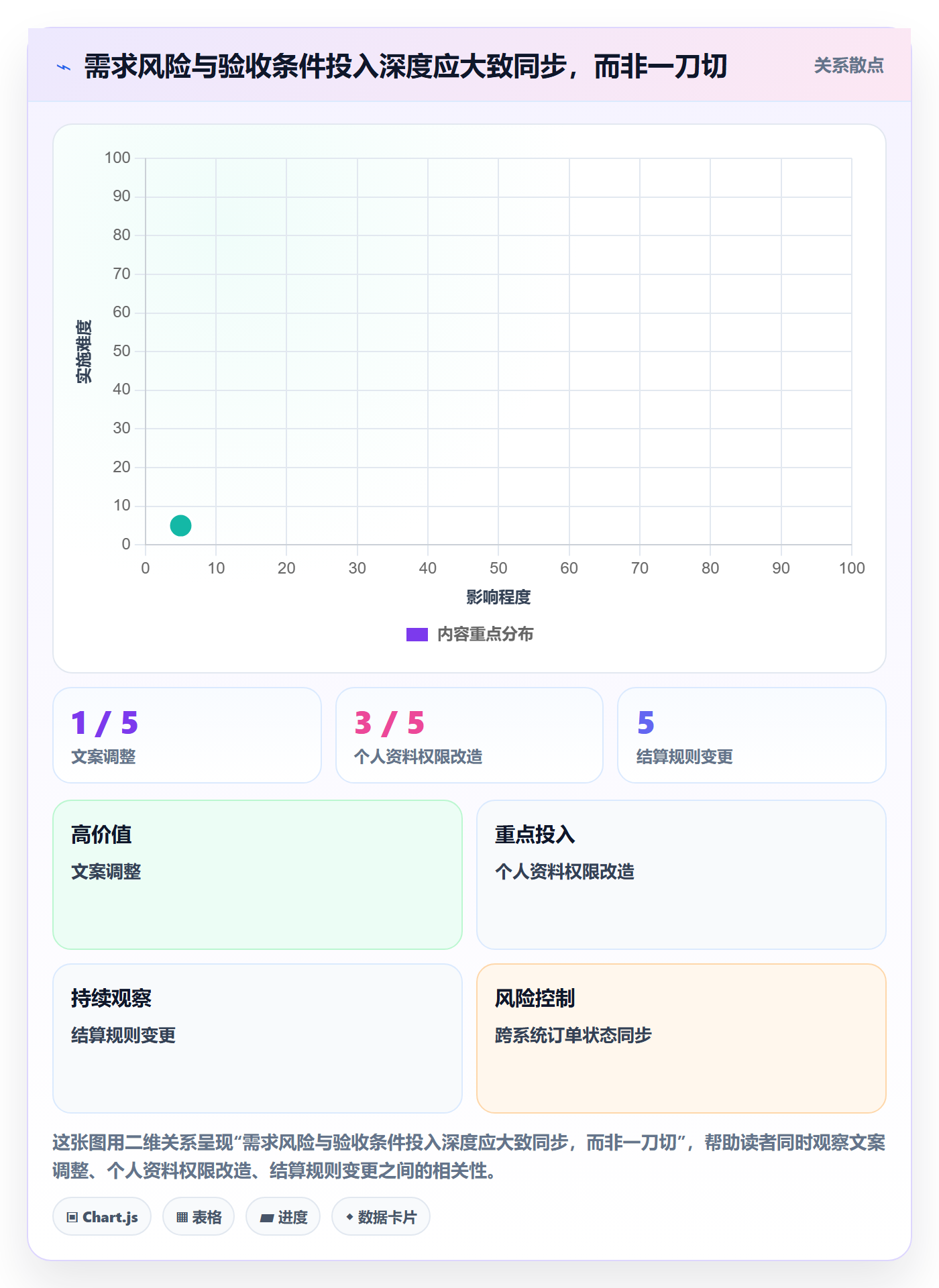Click the 影响程度 x-axis title
939x1288 pixels.
[x=498, y=597]
